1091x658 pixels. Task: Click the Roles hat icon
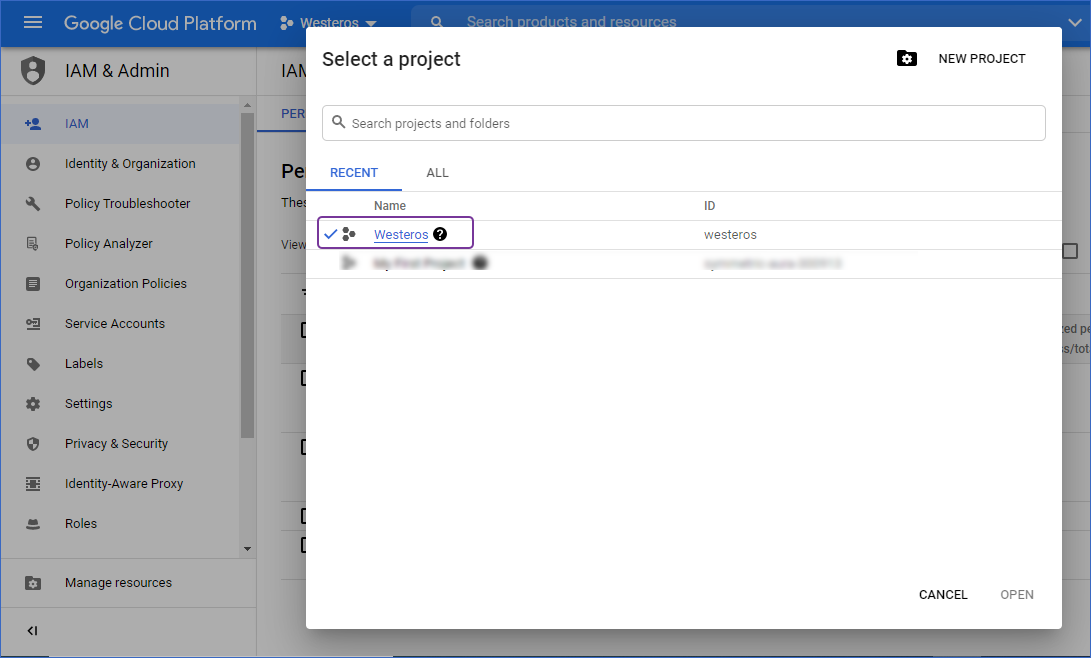coord(33,524)
